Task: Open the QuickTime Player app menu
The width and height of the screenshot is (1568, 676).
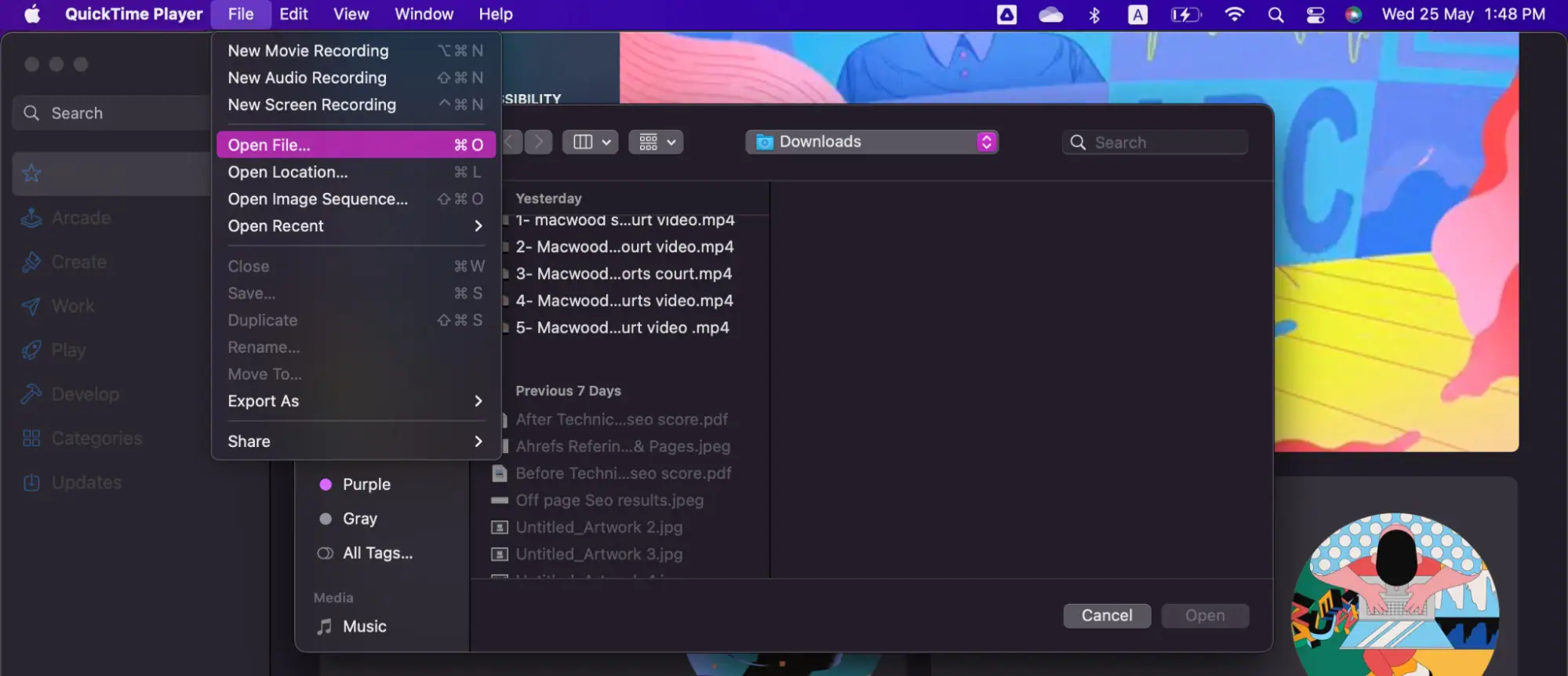Action: click(x=133, y=14)
